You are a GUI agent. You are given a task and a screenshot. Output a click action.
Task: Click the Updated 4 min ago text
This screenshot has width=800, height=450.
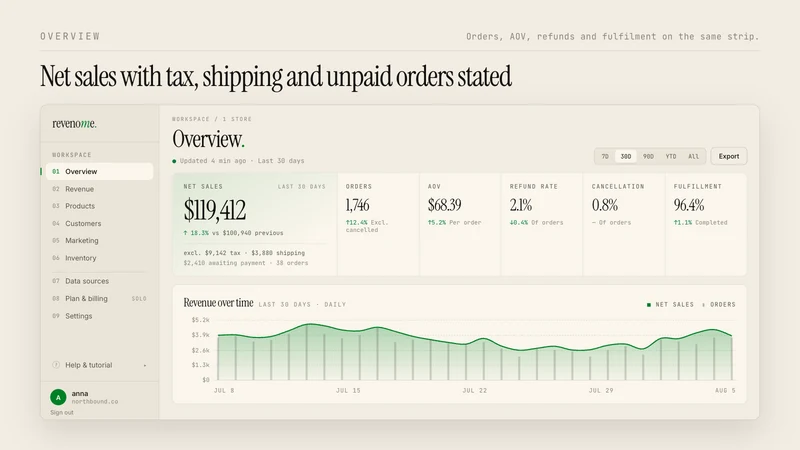[213, 161]
